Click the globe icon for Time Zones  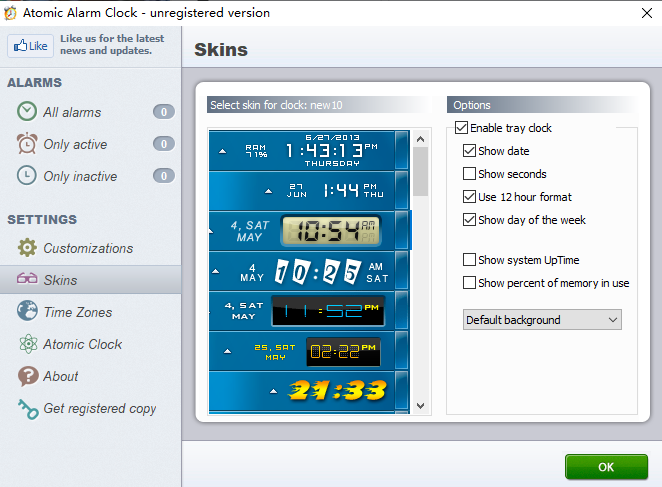(27, 312)
